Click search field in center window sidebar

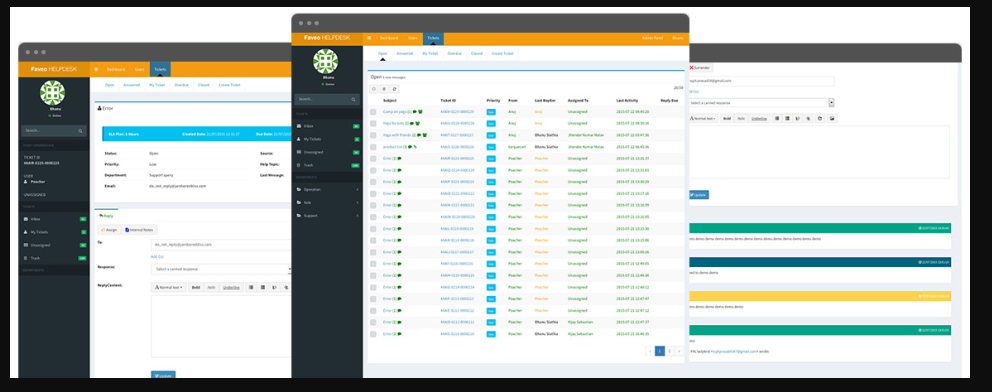[x=327, y=99]
